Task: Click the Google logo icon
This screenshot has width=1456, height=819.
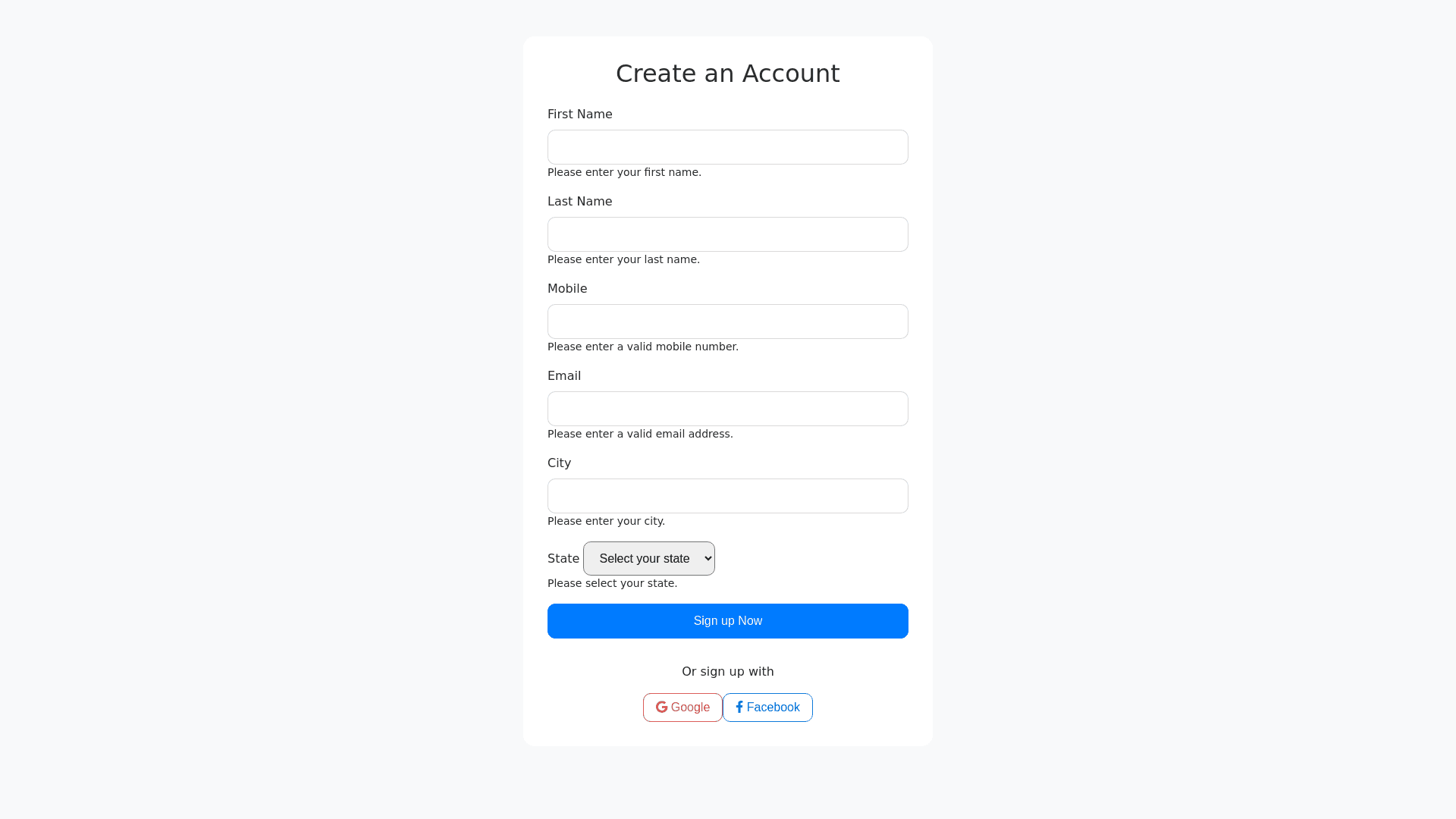Action: [662, 708]
